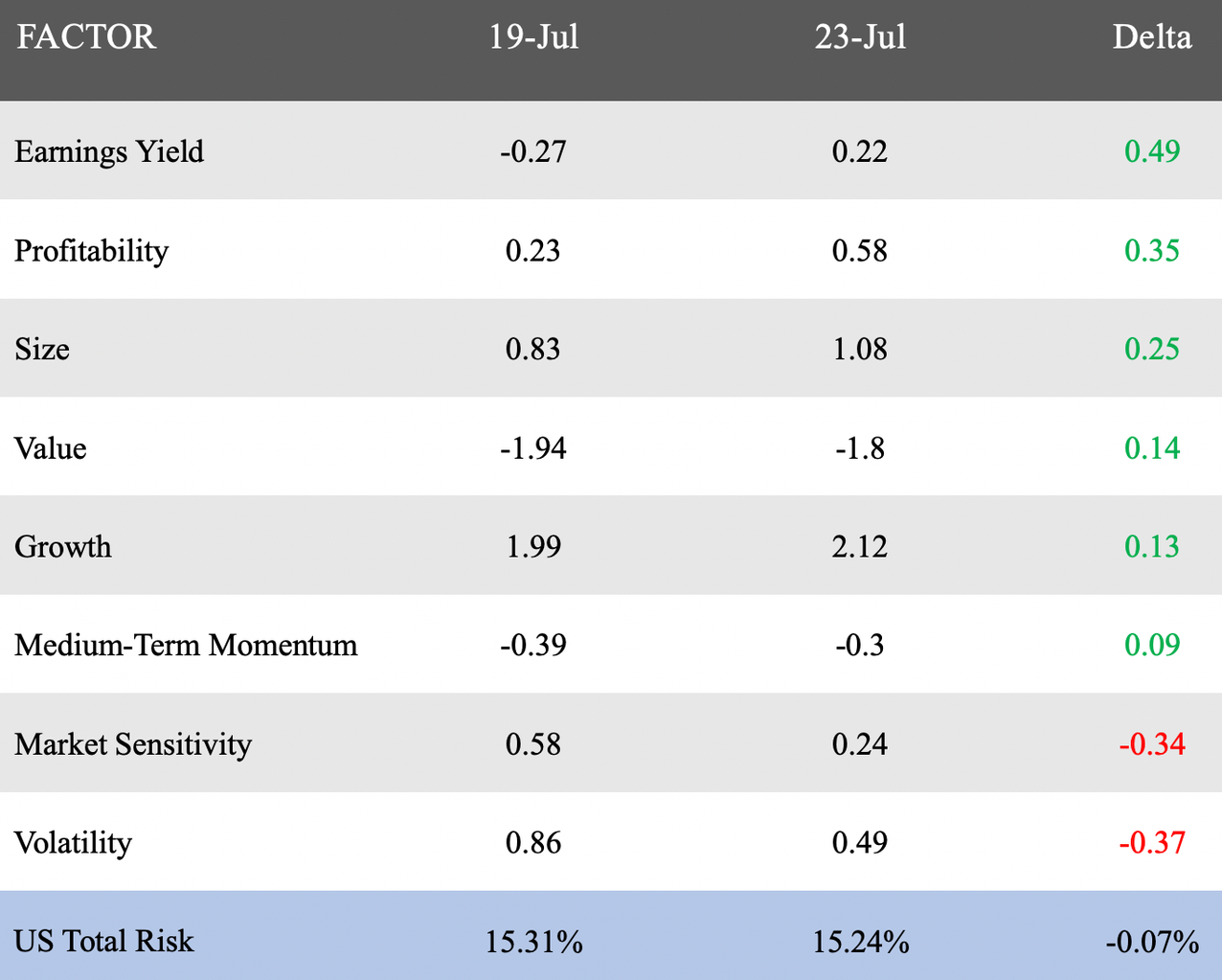Click the FACTOR column header
The image size is (1222, 980).
pyautogui.click(x=86, y=37)
